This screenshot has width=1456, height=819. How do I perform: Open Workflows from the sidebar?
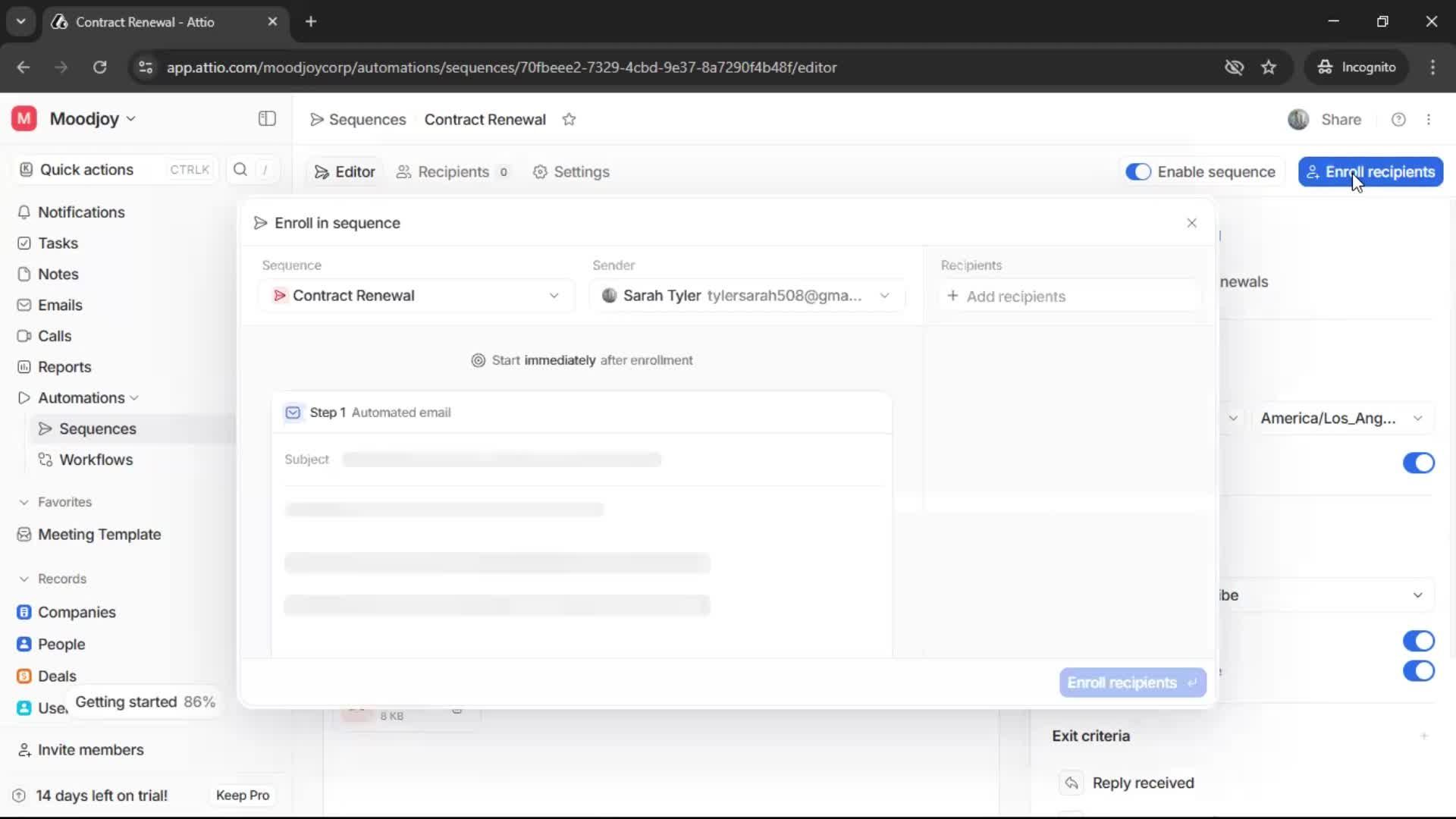click(x=96, y=460)
